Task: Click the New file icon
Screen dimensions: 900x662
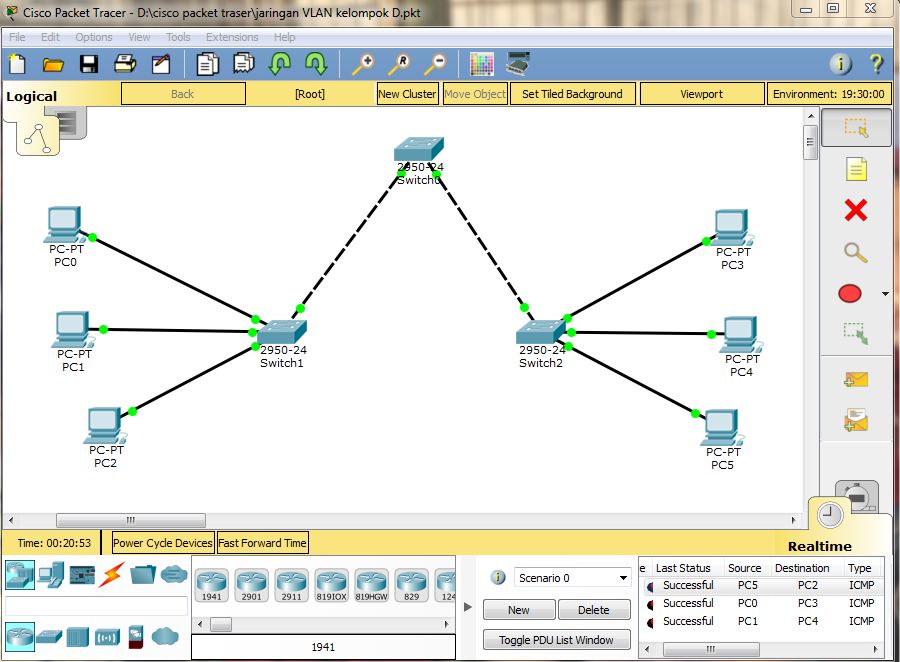Action: click(x=17, y=63)
